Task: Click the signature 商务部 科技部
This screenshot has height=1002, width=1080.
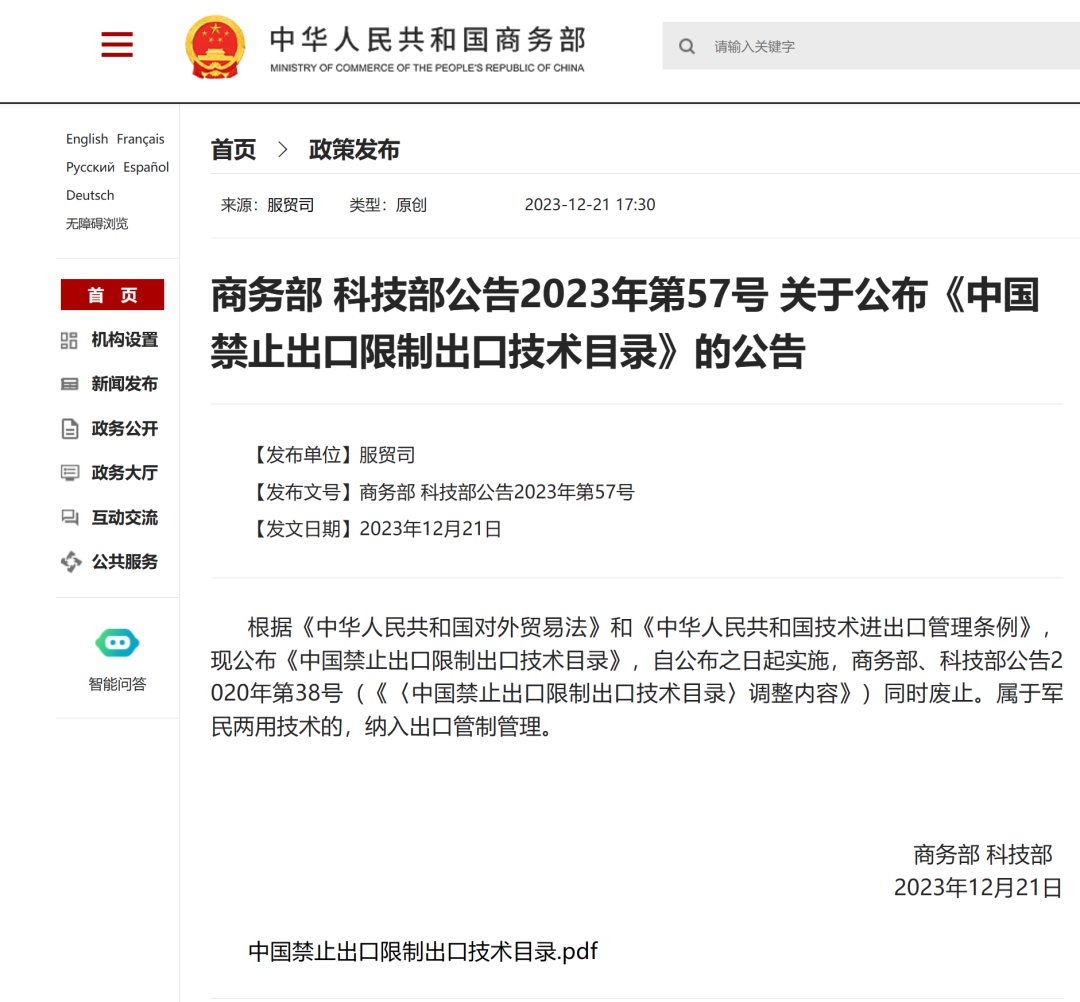Action: [x=983, y=855]
